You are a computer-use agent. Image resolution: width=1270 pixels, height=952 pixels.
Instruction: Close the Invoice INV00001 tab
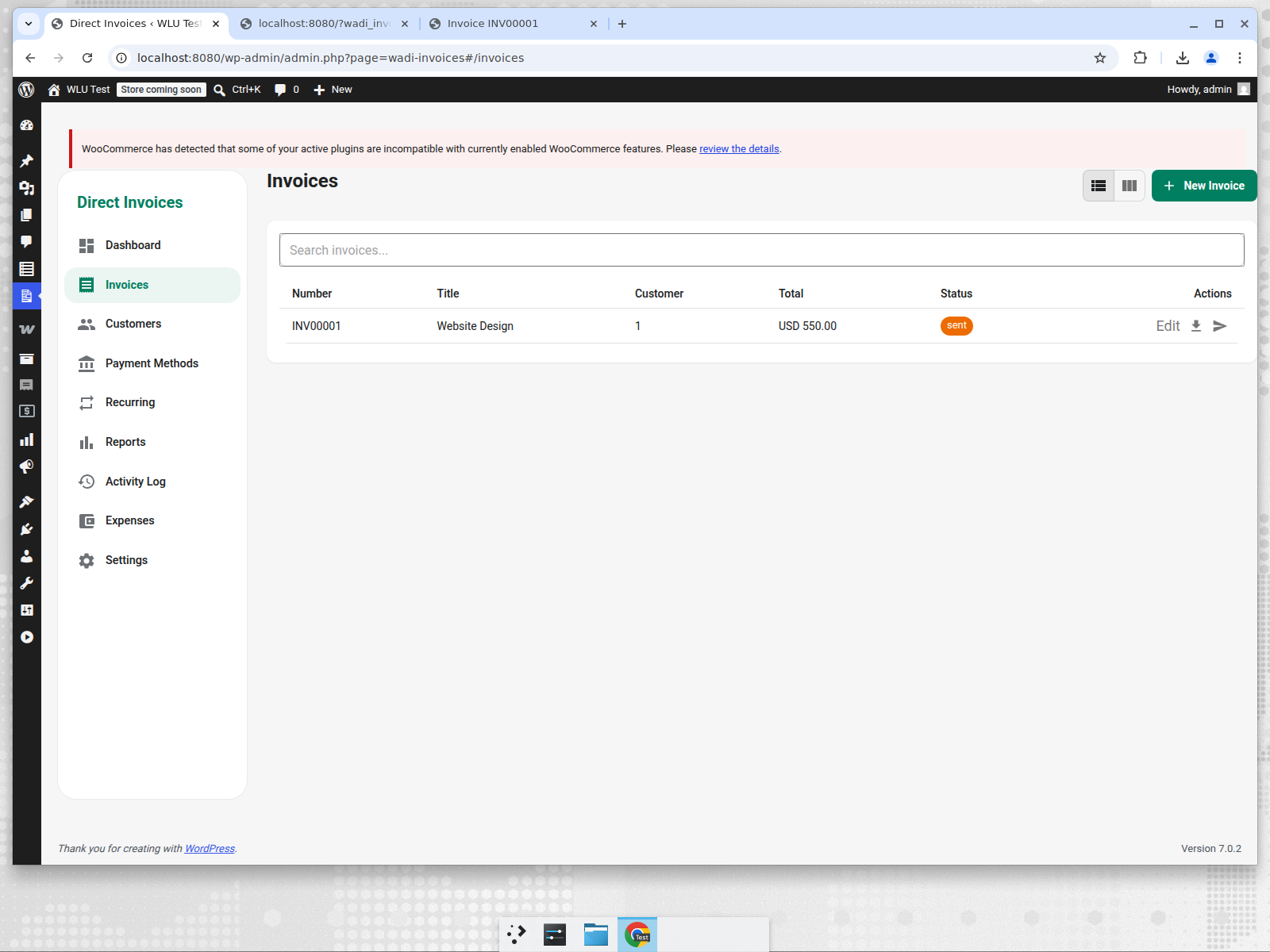tap(594, 24)
